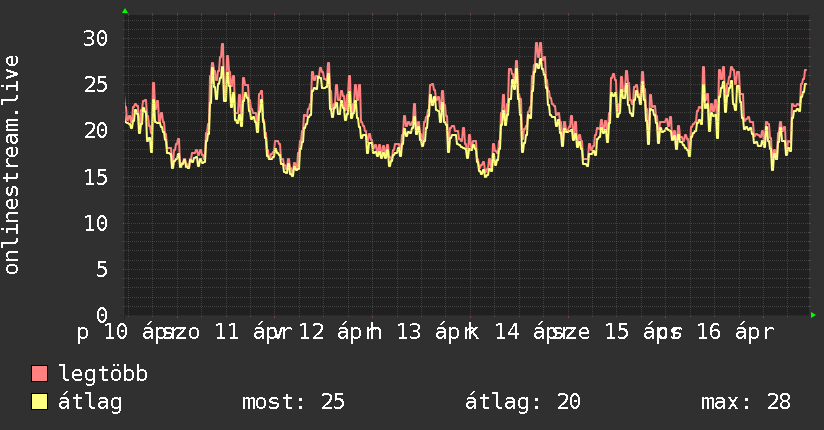Click the y-axis label 30
This screenshot has width=824, height=430.
point(96,38)
